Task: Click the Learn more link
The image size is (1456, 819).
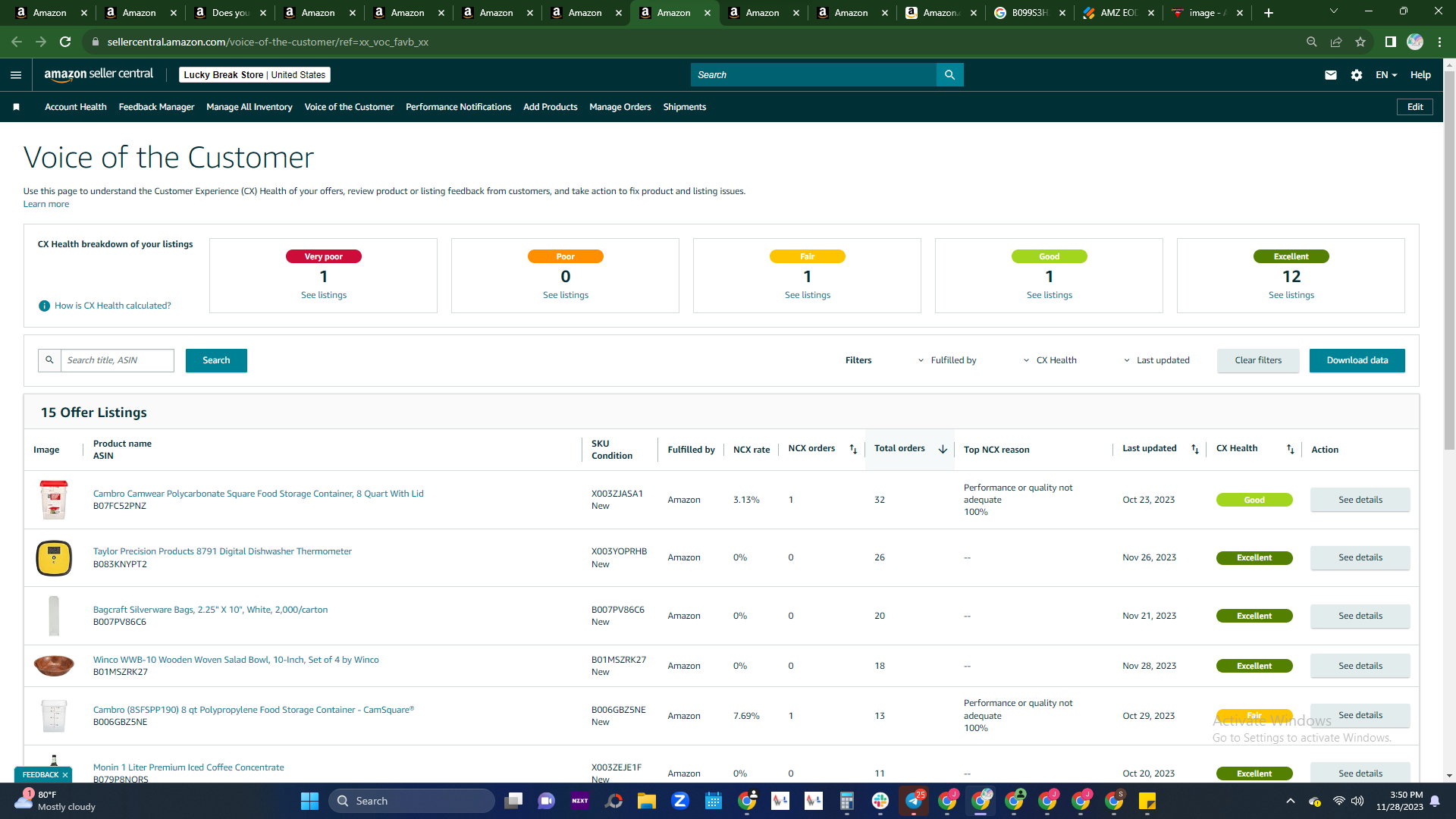Action: point(46,204)
